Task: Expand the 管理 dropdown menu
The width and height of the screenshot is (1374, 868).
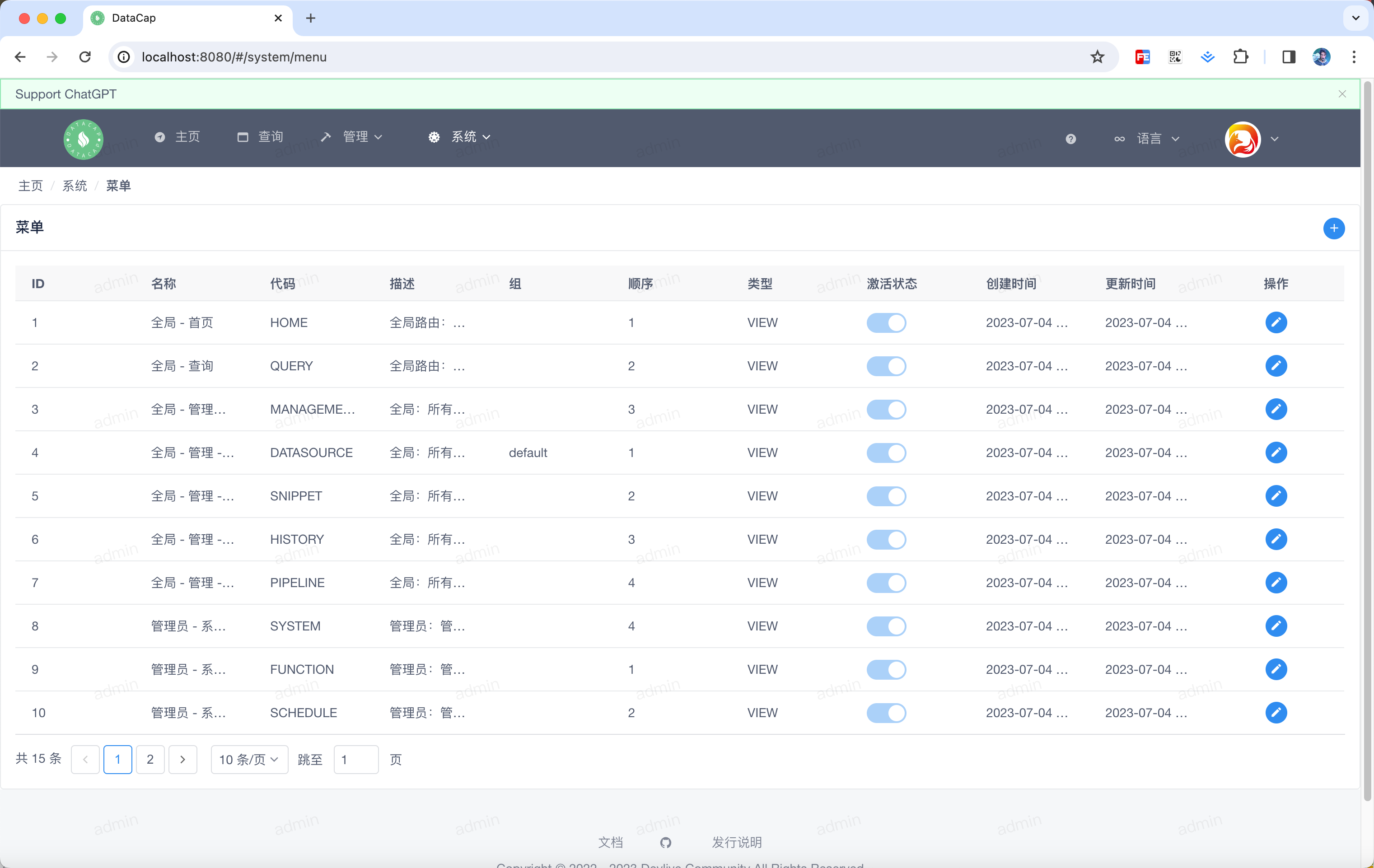Action: click(x=351, y=137)
